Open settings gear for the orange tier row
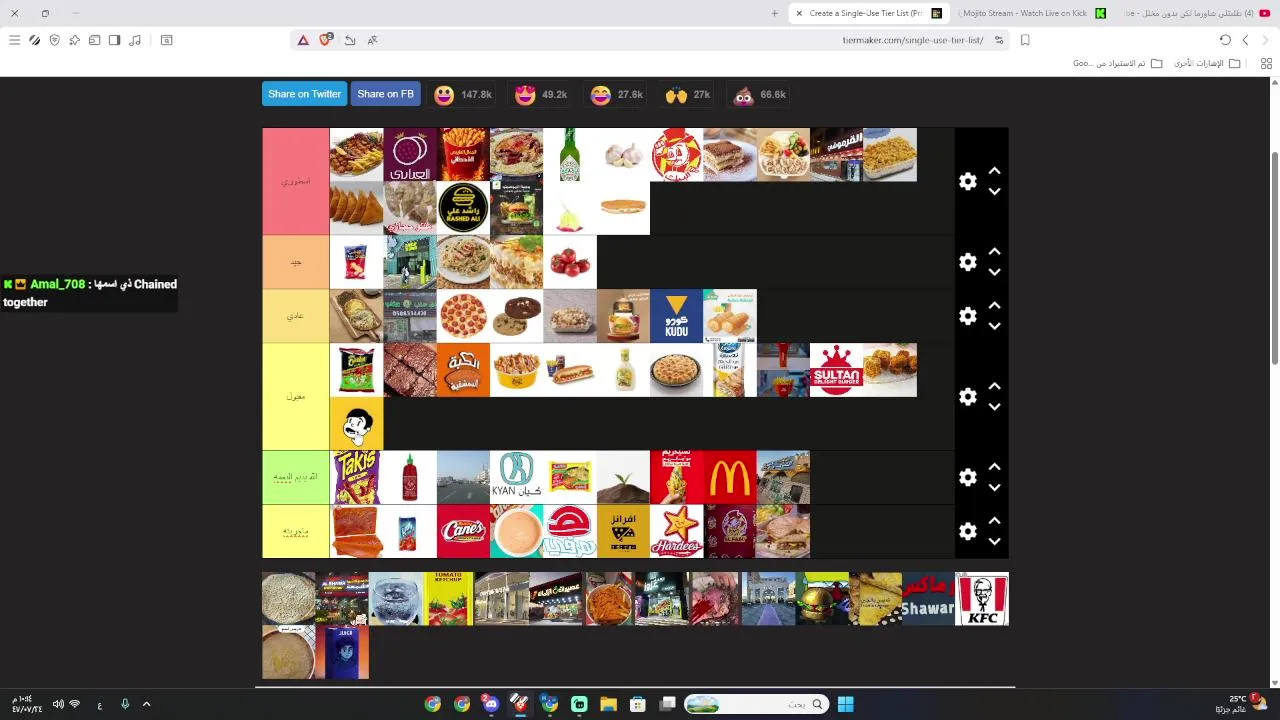Viewport: 1280px width, 720px height. point(967,262)
